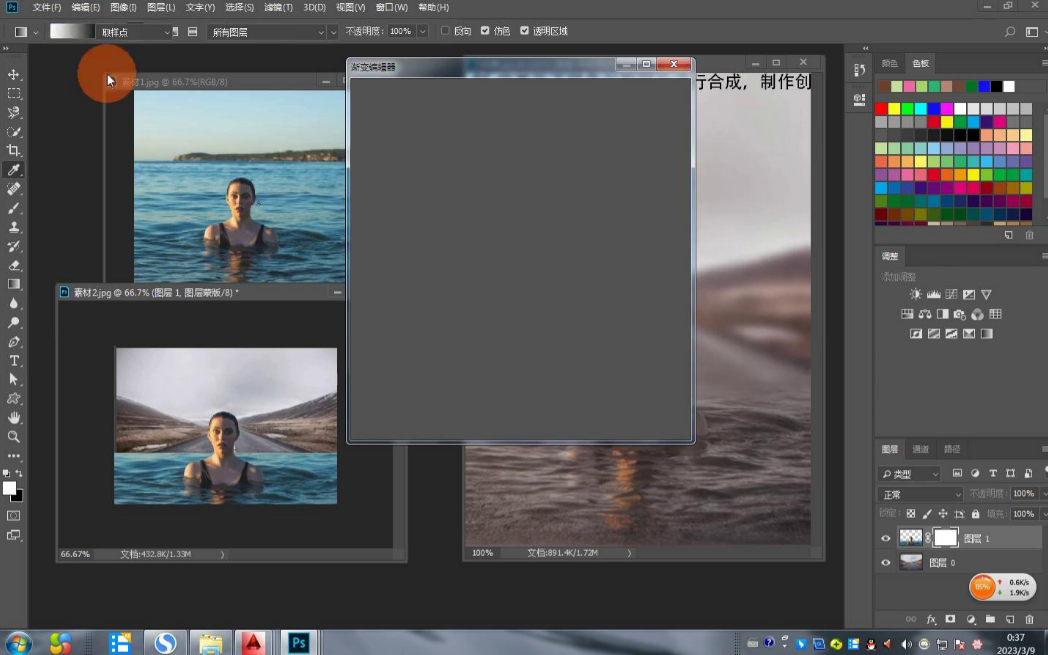Viewport: 1048px width, 655px height.
Task: Toggle the 反向 reverse checkbox
Action: [x=445, y=31]
